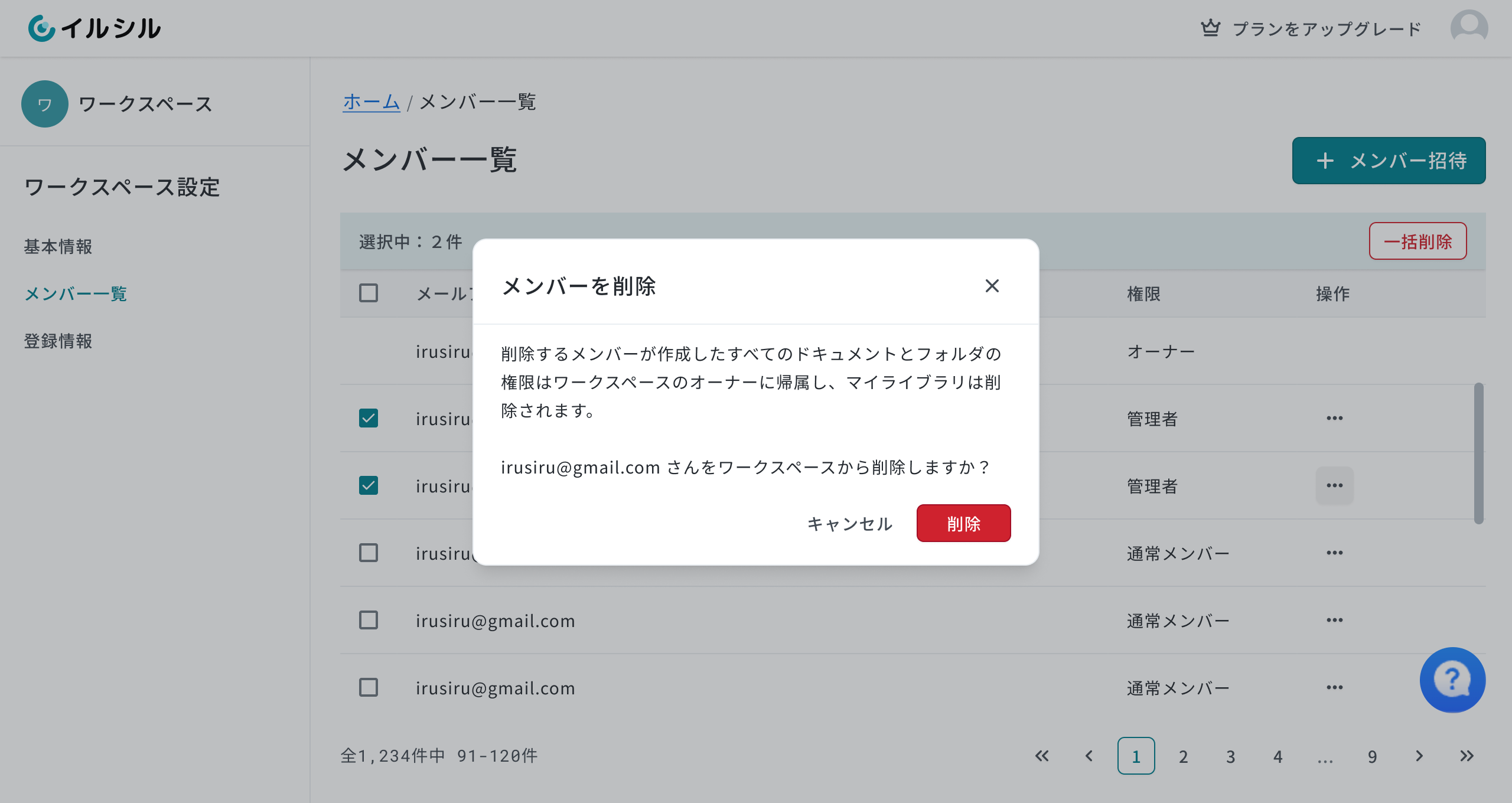Click プランをアップグレード text link
The image size is (1512, 803).
pos(1327,28)
